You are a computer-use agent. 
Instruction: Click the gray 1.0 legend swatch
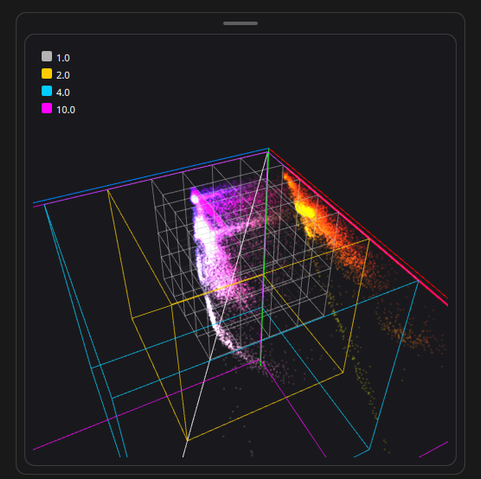[x=47, y=56]
